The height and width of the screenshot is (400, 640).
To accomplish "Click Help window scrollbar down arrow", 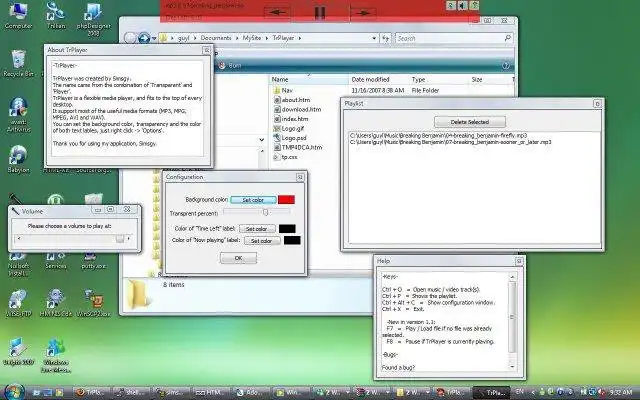I will [x=512, y=367].
